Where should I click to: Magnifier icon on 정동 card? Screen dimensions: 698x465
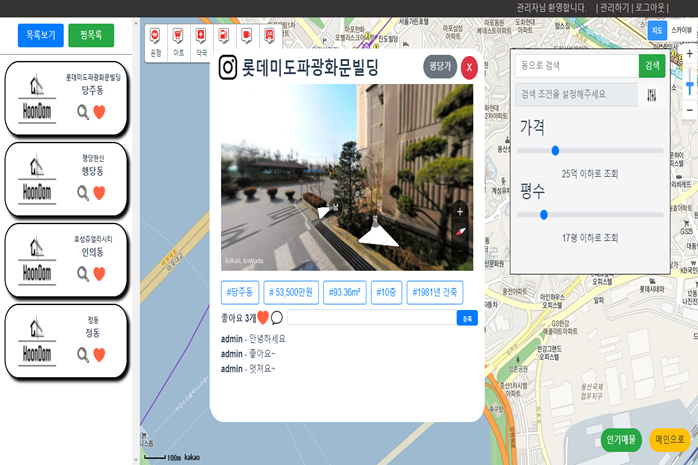[x=83, y=355]
